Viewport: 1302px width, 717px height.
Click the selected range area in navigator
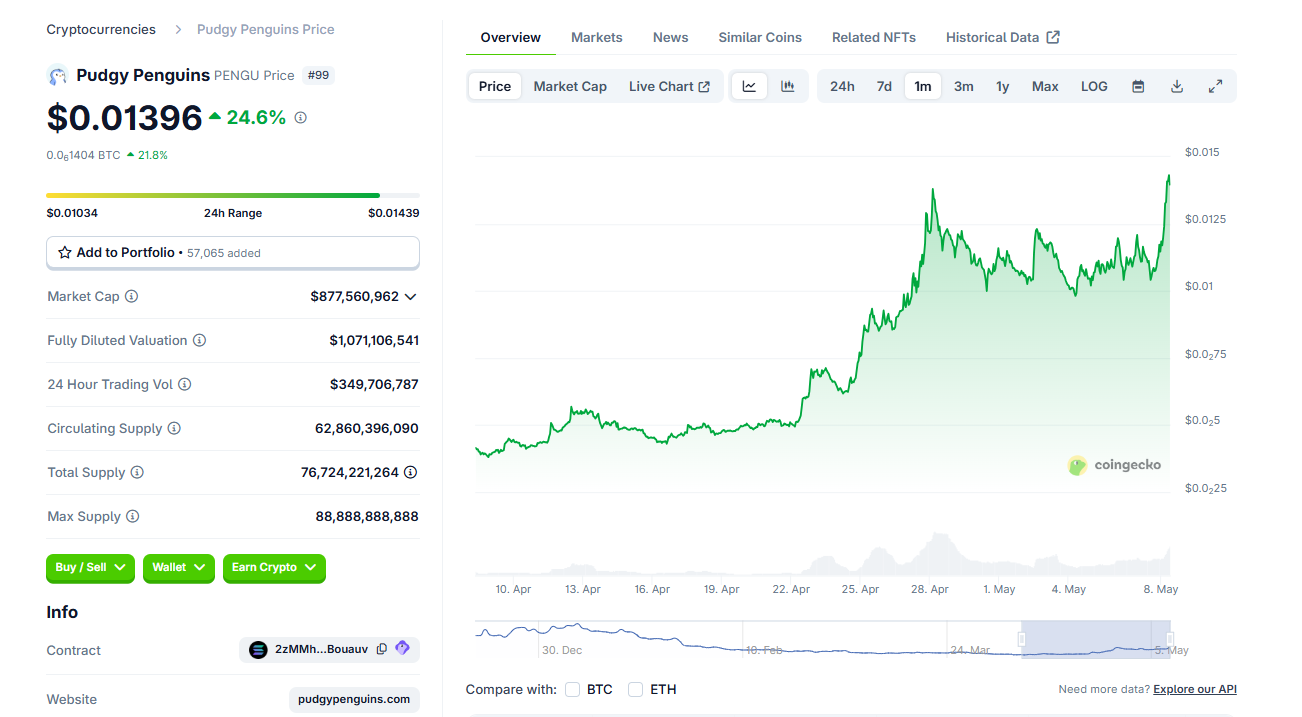1096,639
